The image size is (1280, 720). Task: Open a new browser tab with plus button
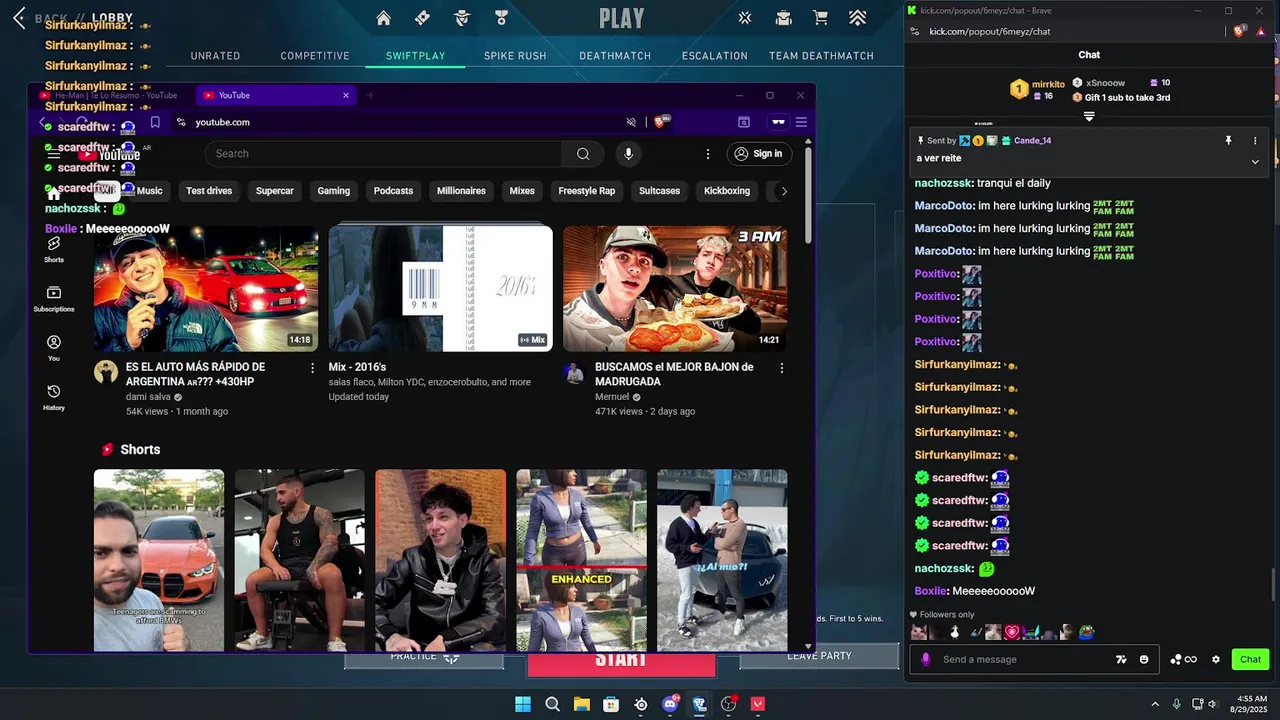370,96
